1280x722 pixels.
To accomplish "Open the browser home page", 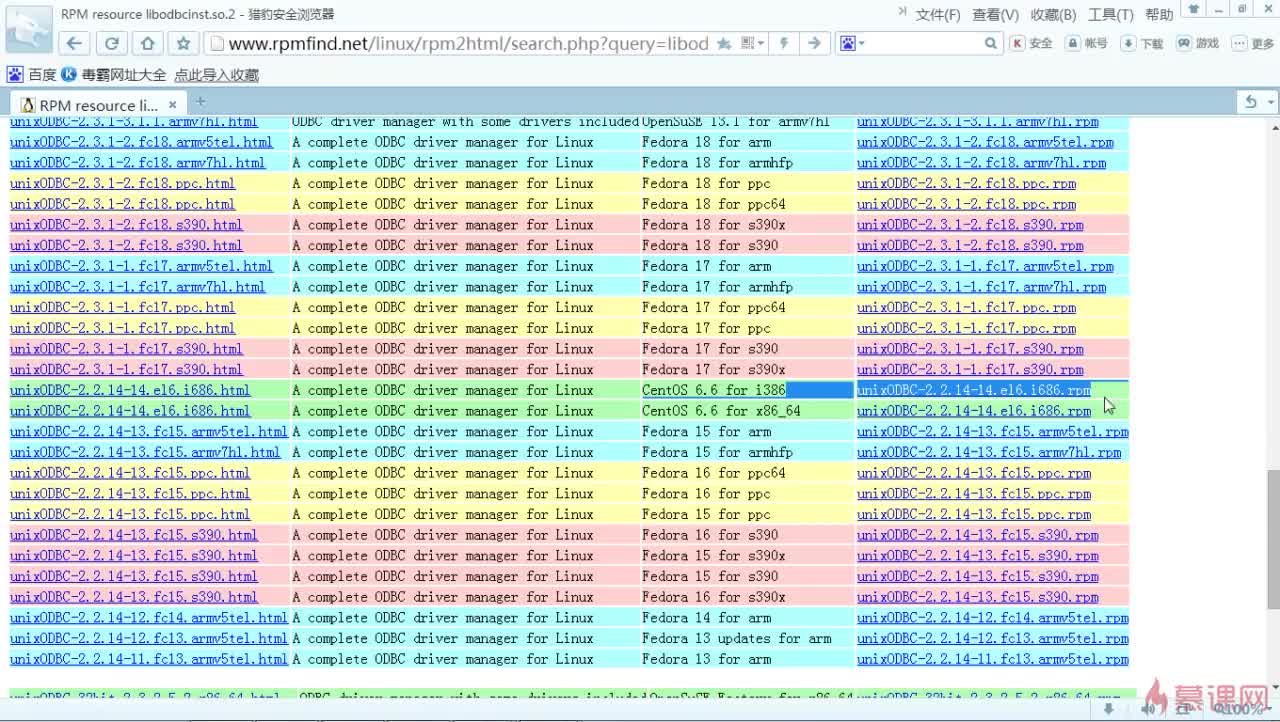I will click(148, 43).
